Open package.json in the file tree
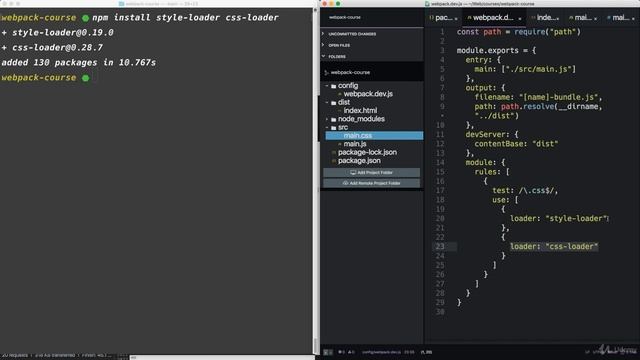Screen dimensions: 640x360 359,160
